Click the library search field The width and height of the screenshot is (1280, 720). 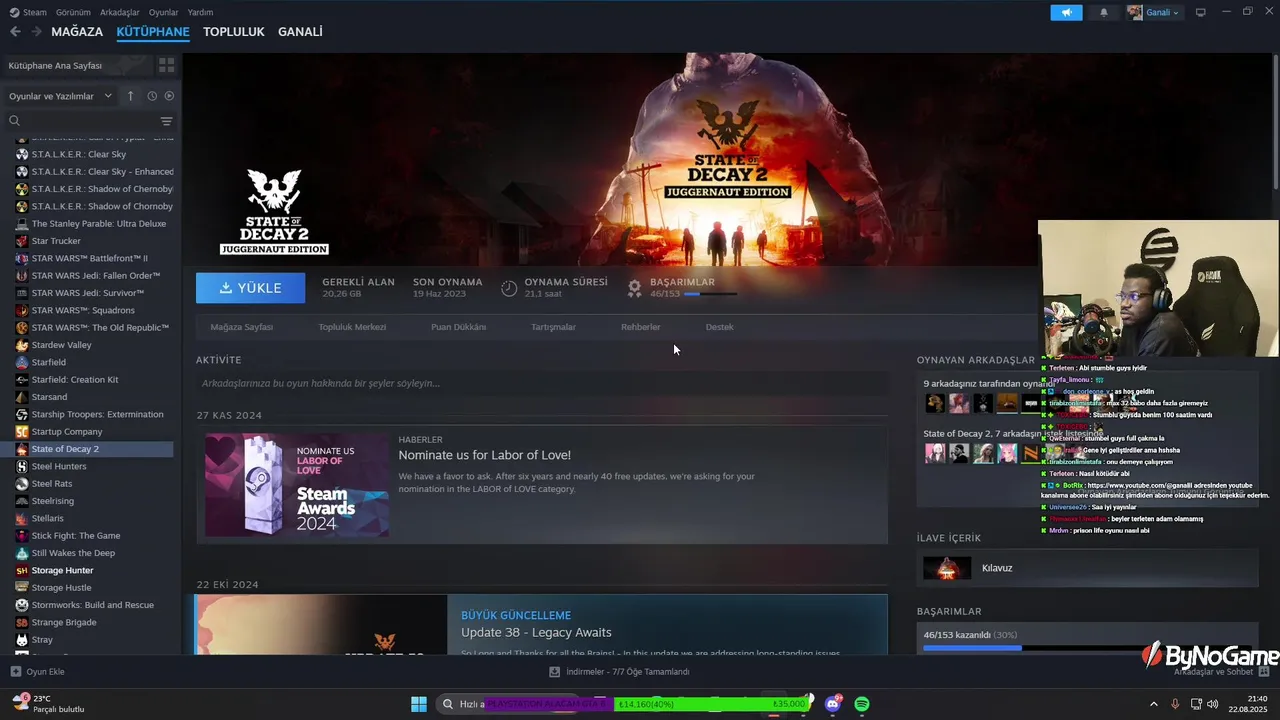pos(82,121)
